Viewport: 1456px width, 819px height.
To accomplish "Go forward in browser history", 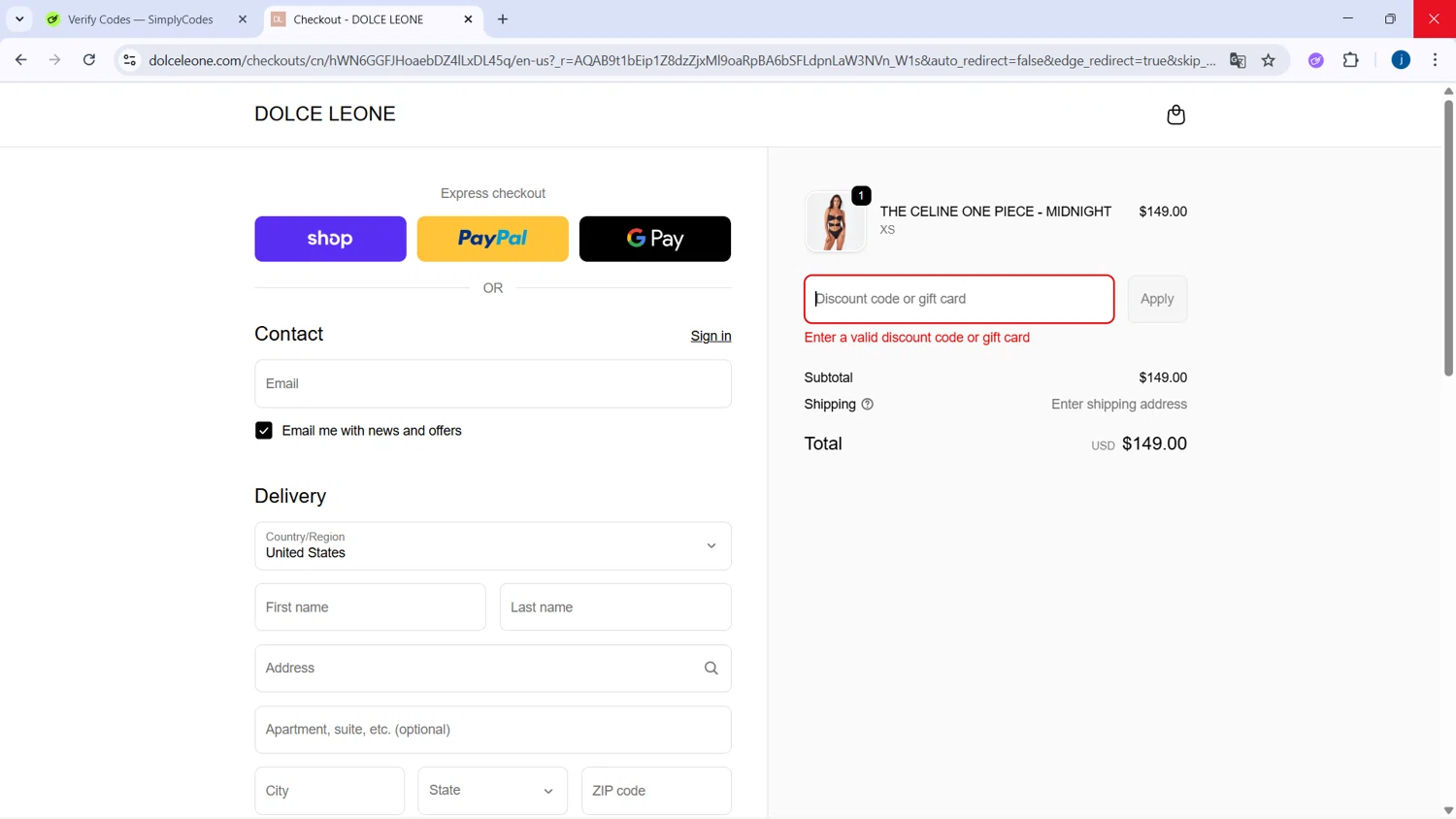I will point(55,60).
